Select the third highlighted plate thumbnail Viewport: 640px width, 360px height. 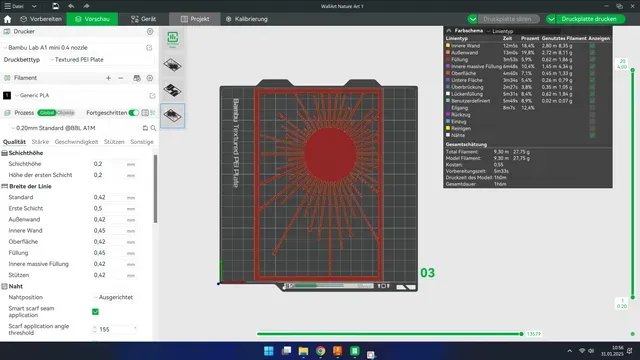click(x=173, y=116)
